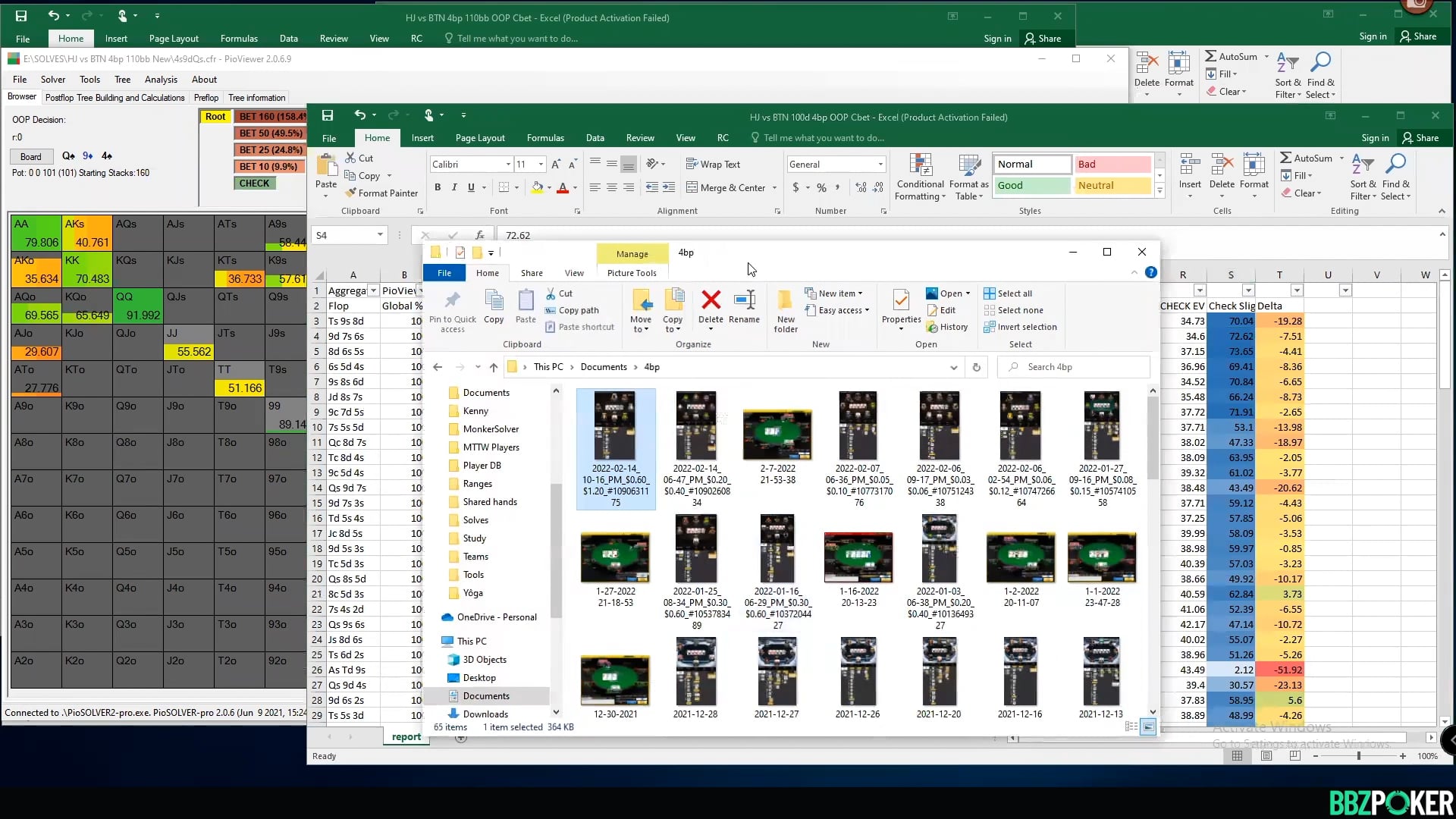Click the Board button in PioViewer

(31, 156)
